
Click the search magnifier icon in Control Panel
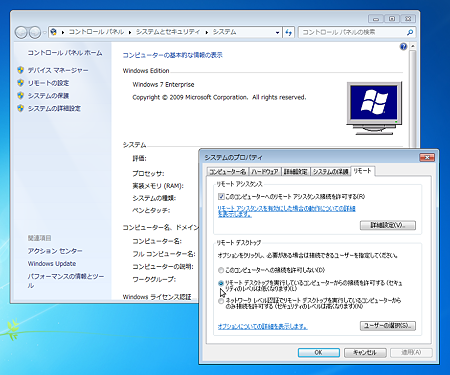(410, 32)
